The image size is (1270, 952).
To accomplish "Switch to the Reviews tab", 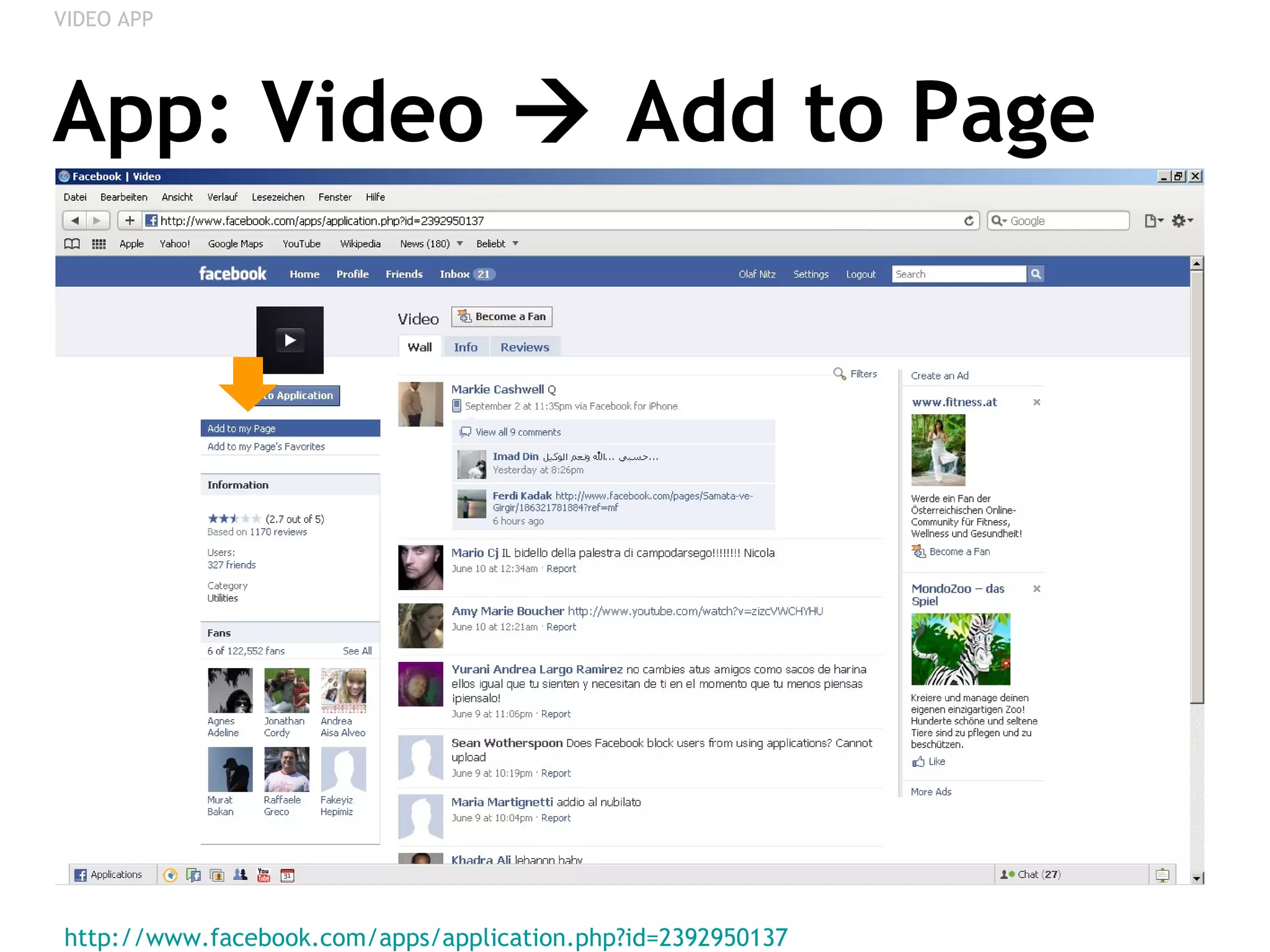I will coord(525,347).
